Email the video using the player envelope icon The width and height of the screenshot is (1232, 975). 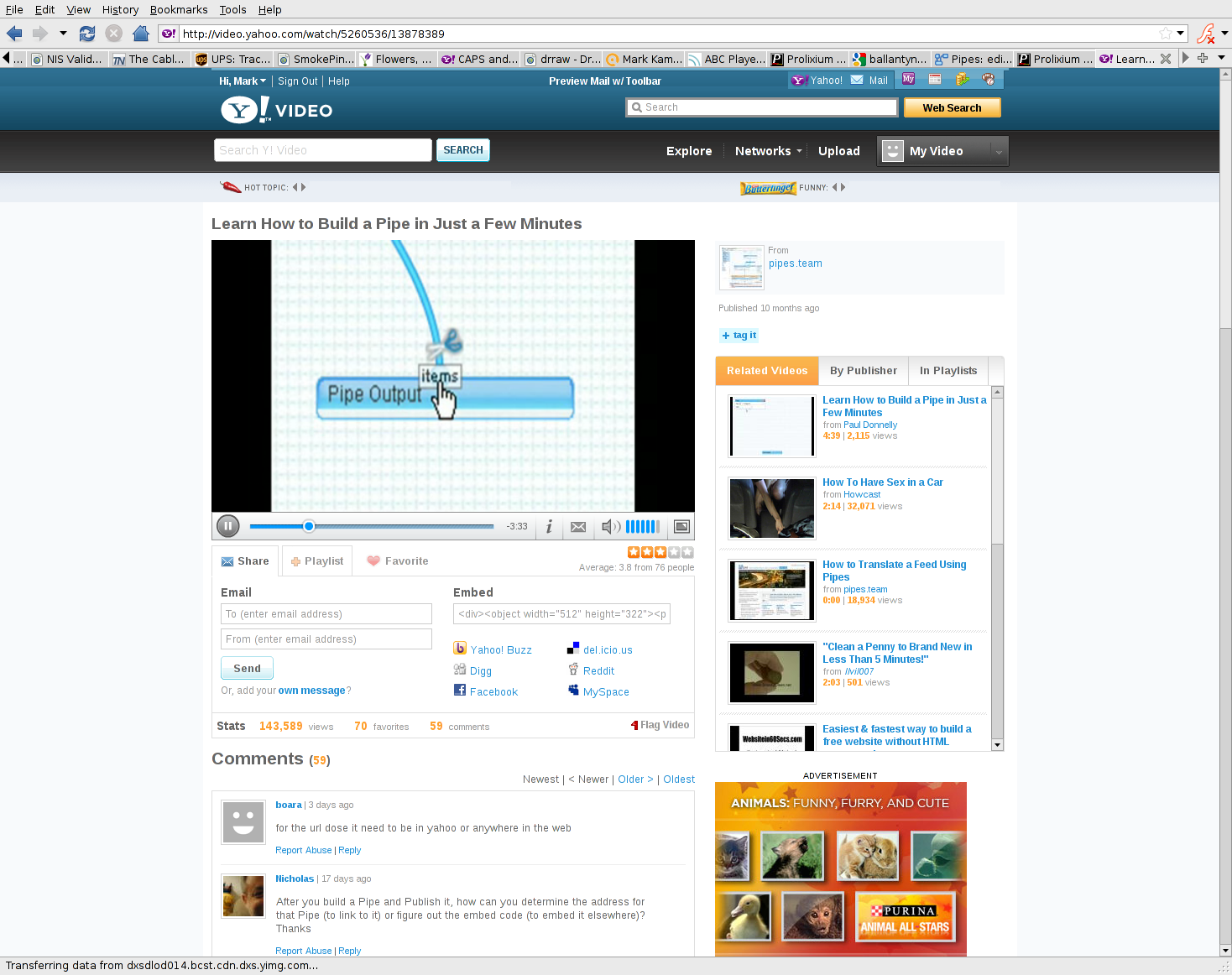[578, 527]
